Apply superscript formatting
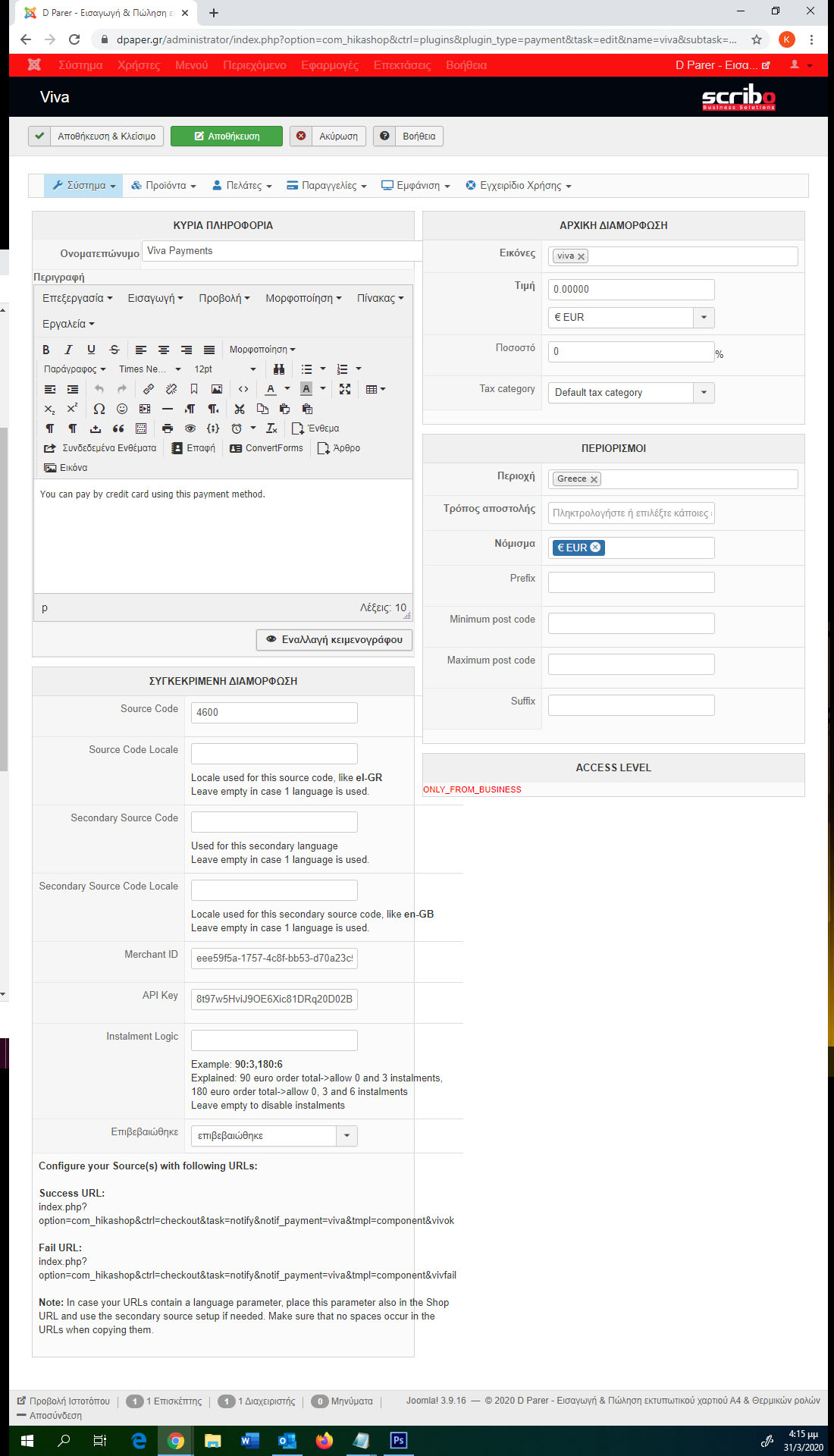The height and width of the screenshot is (1456, 834). 72,409
